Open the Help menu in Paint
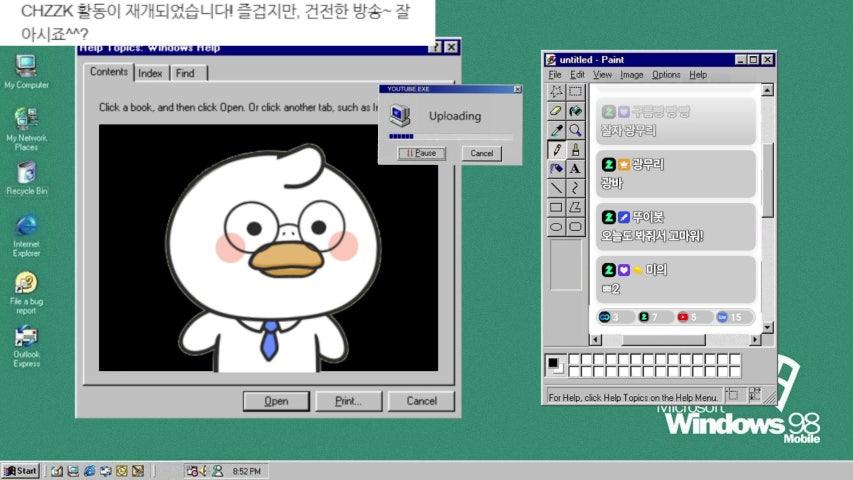853x480 pixels. point(698,75)
